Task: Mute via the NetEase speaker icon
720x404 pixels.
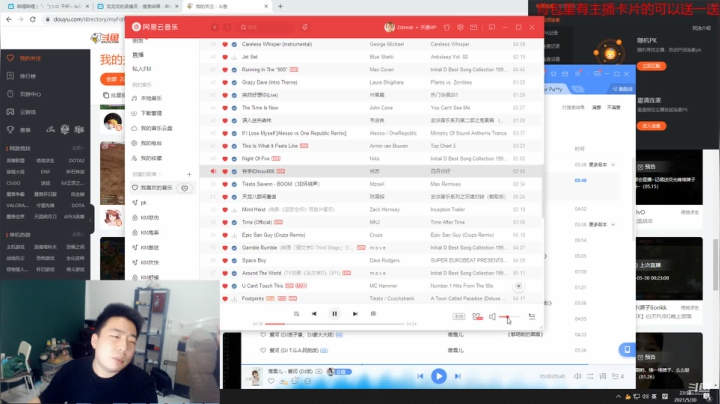Action: [492, 317]
